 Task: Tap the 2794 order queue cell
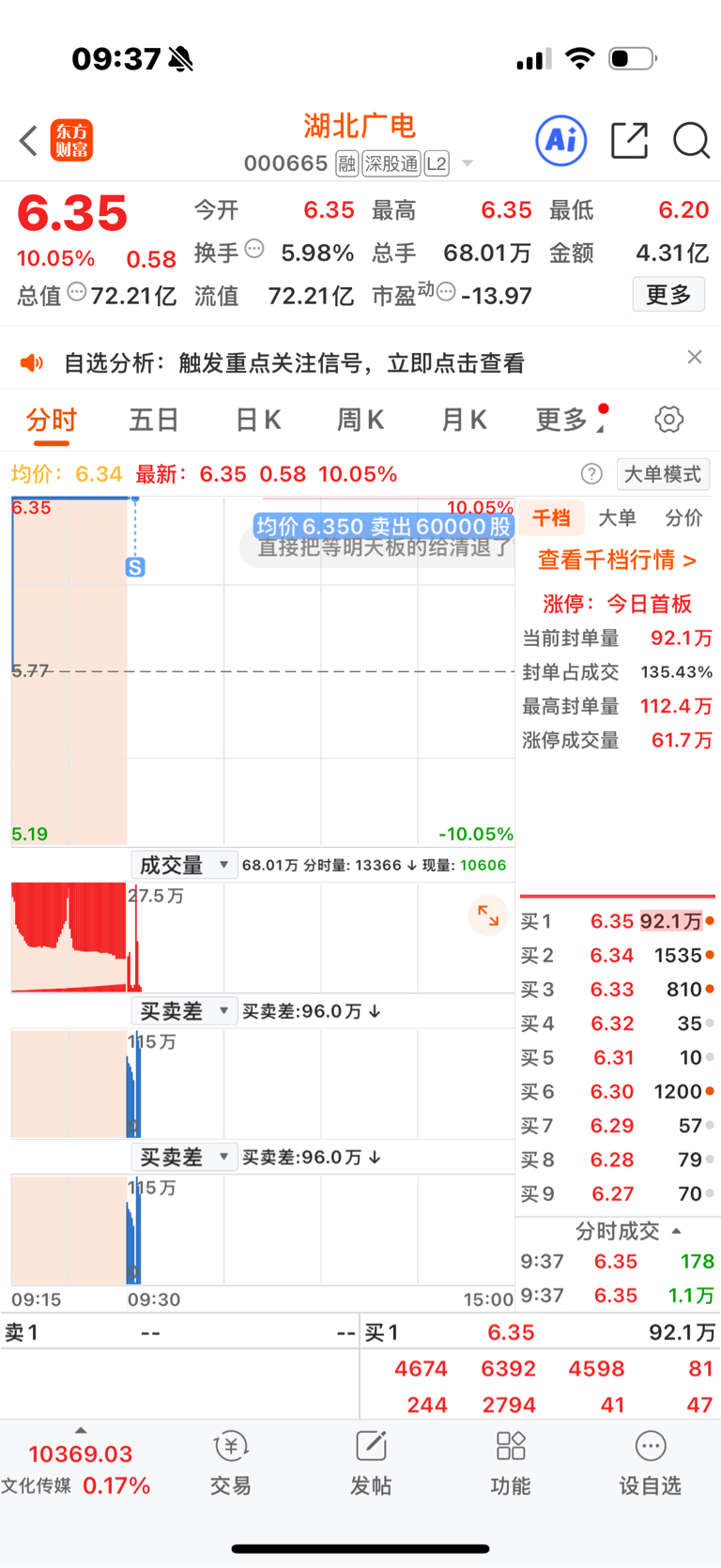508,1405
